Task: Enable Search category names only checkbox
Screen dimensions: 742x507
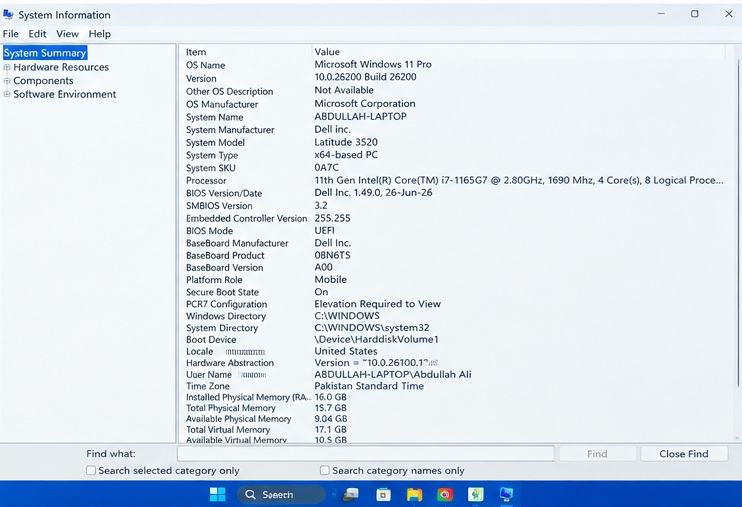Action: (x=325, y=471)
